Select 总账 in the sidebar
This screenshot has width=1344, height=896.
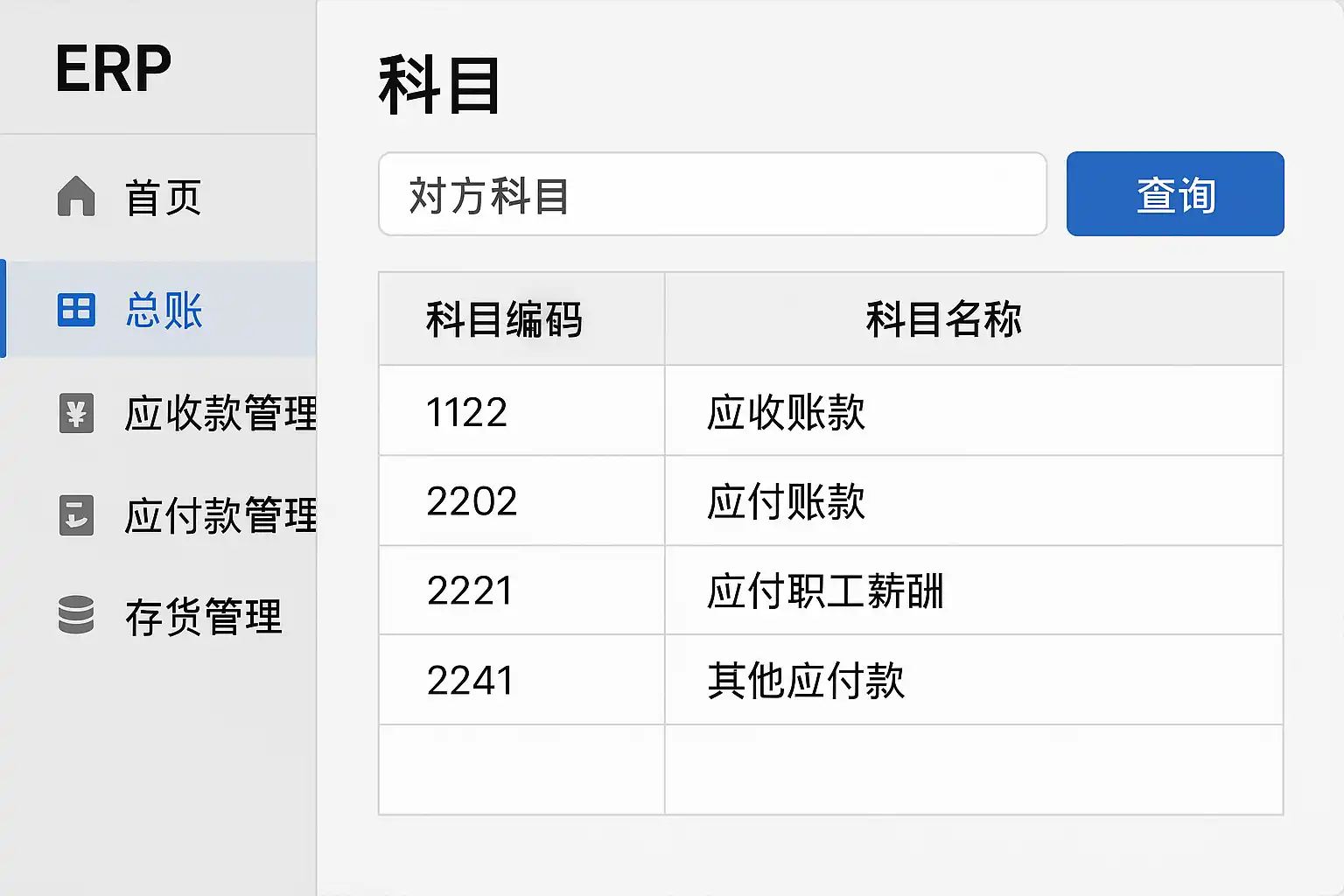(164, 311)
